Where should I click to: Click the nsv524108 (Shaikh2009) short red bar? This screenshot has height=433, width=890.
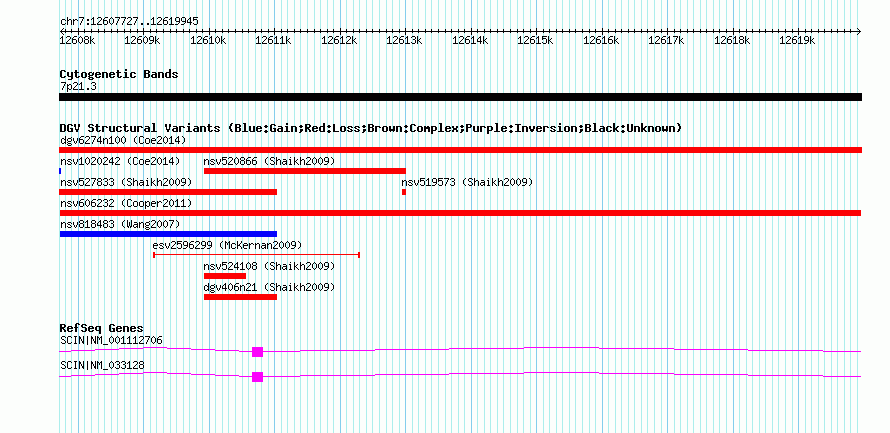[x=225, y=276]
